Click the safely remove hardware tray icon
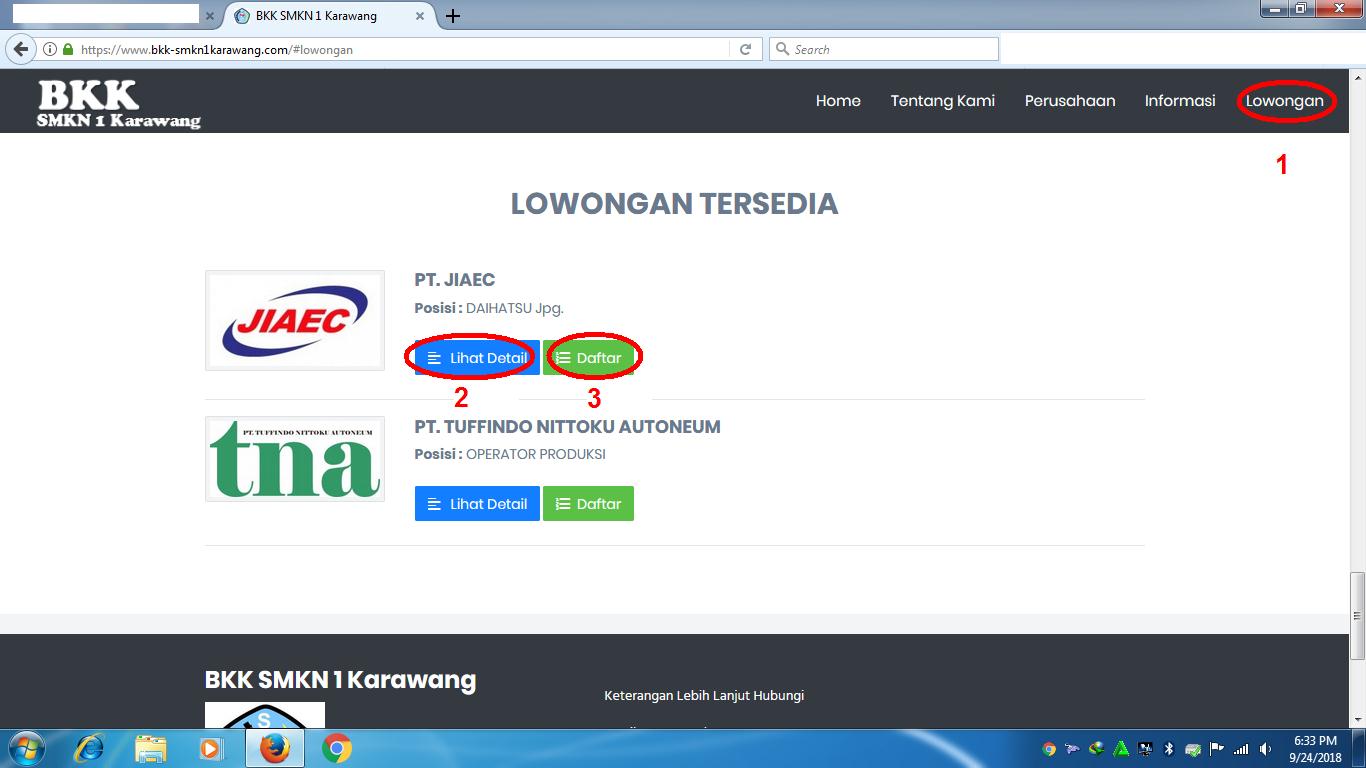Screen dimensions: 1366x768 click(x=1193, y=748)
